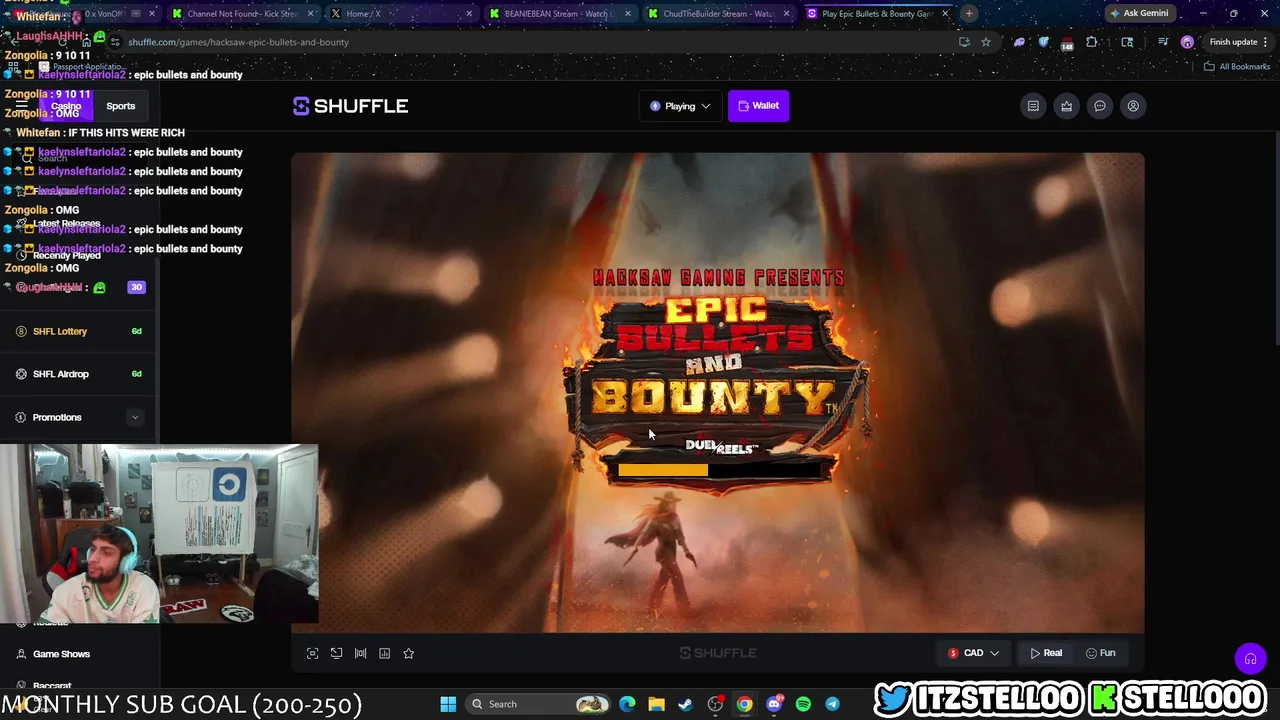Screen dimensions: 1280x720
Task: Open All Bookmarks folder
Action: [x=1237, y=66]
